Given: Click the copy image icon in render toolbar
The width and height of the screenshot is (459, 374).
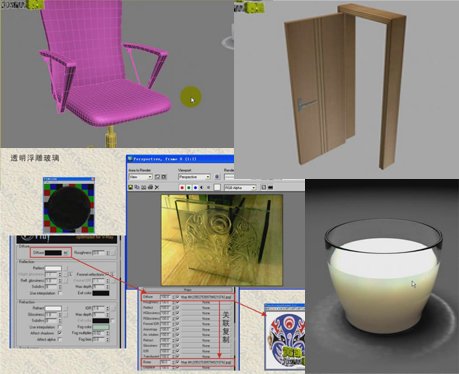Looking at the screenshot, I should coord(137,187).
